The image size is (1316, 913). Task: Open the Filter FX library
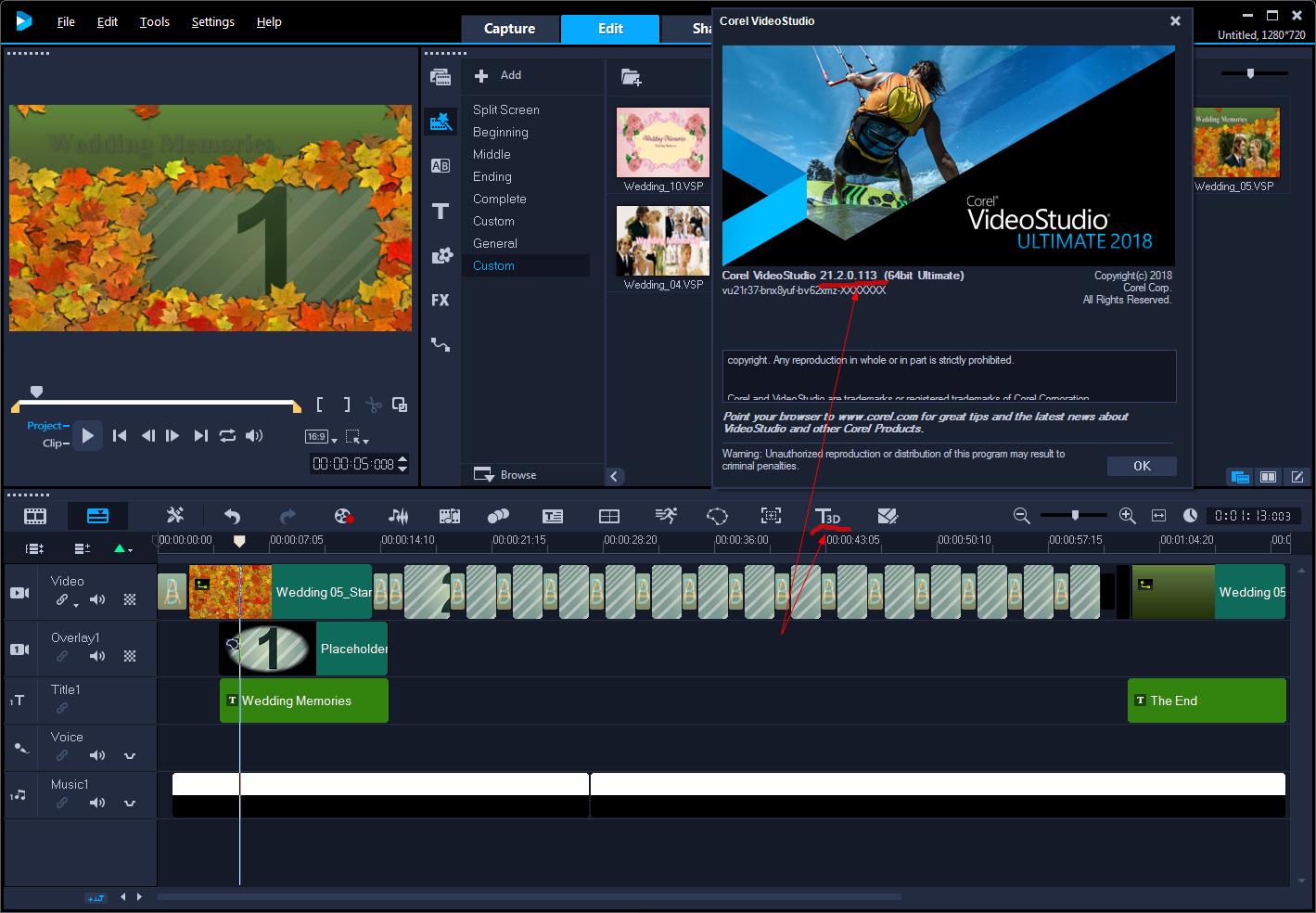pos(441,301)
